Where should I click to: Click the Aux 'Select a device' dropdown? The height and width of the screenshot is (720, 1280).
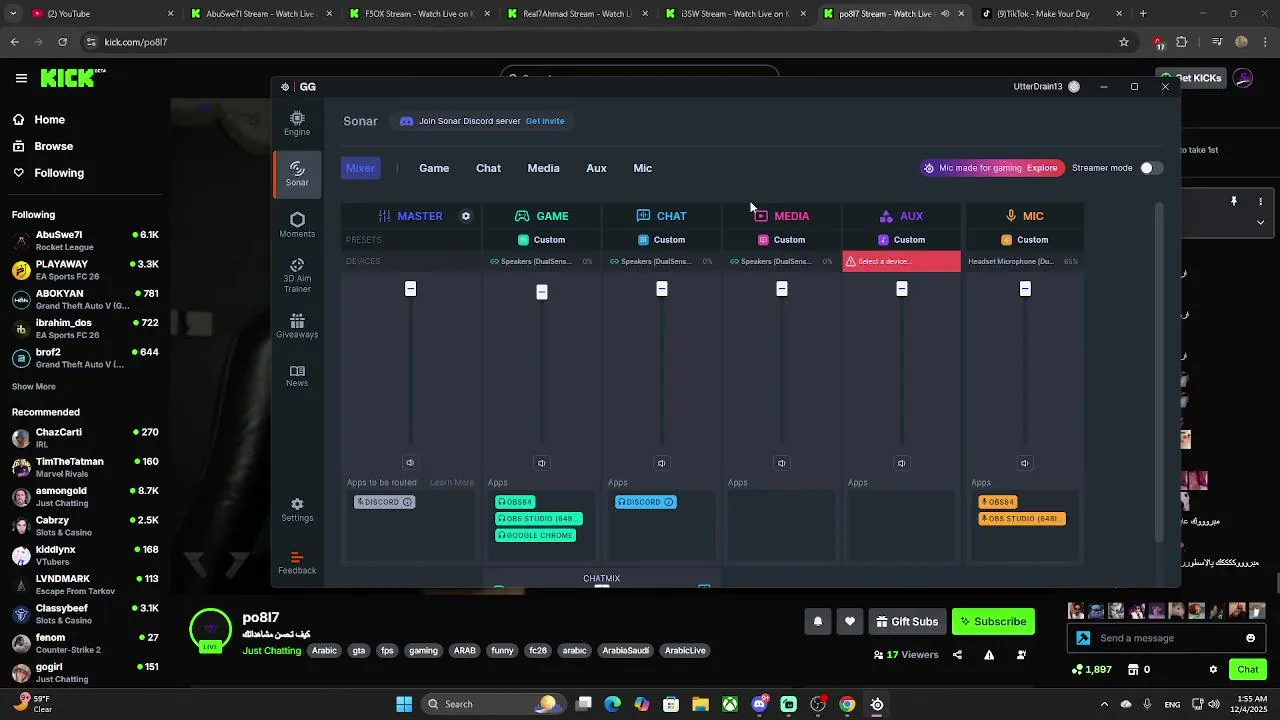(902, 262)
